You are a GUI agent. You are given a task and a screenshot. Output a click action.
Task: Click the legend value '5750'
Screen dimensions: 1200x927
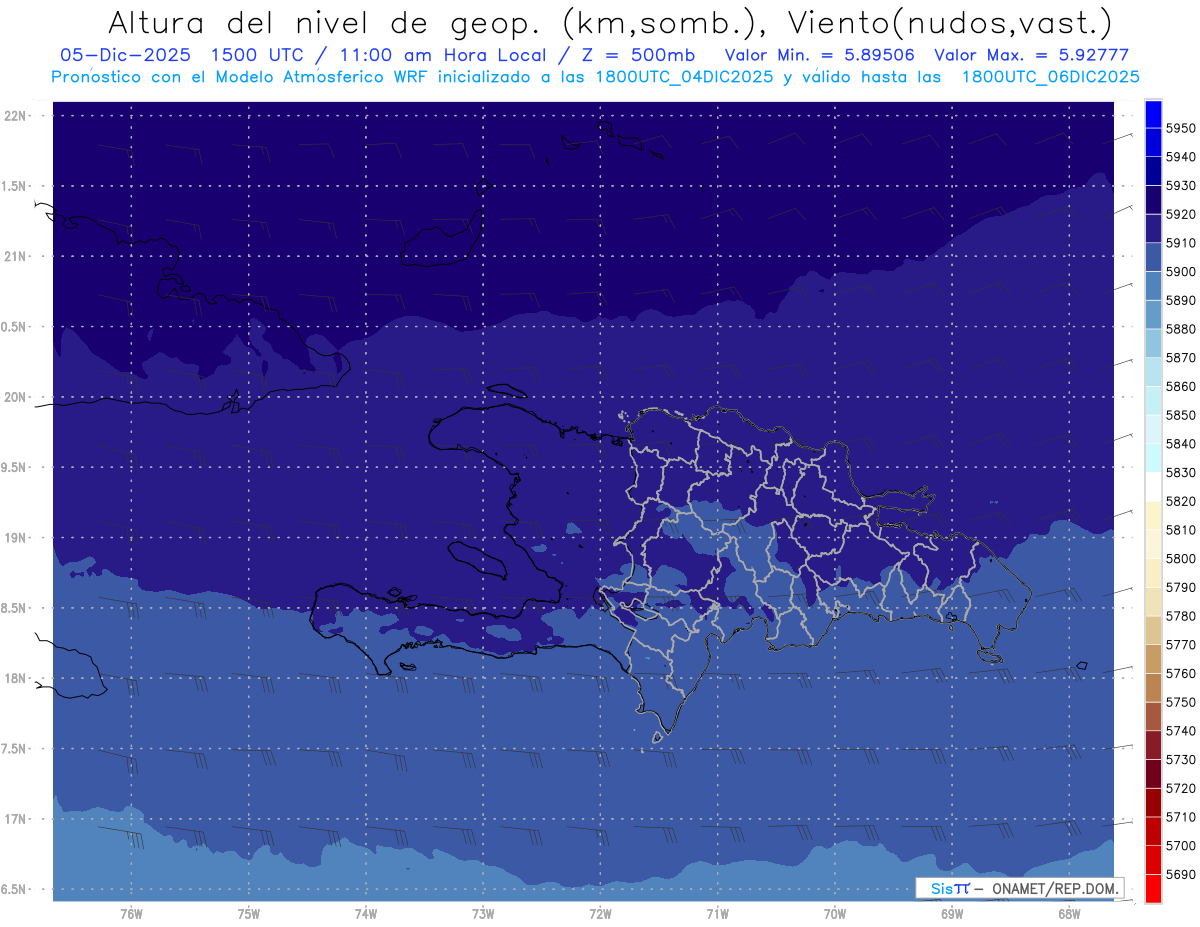1181,702
